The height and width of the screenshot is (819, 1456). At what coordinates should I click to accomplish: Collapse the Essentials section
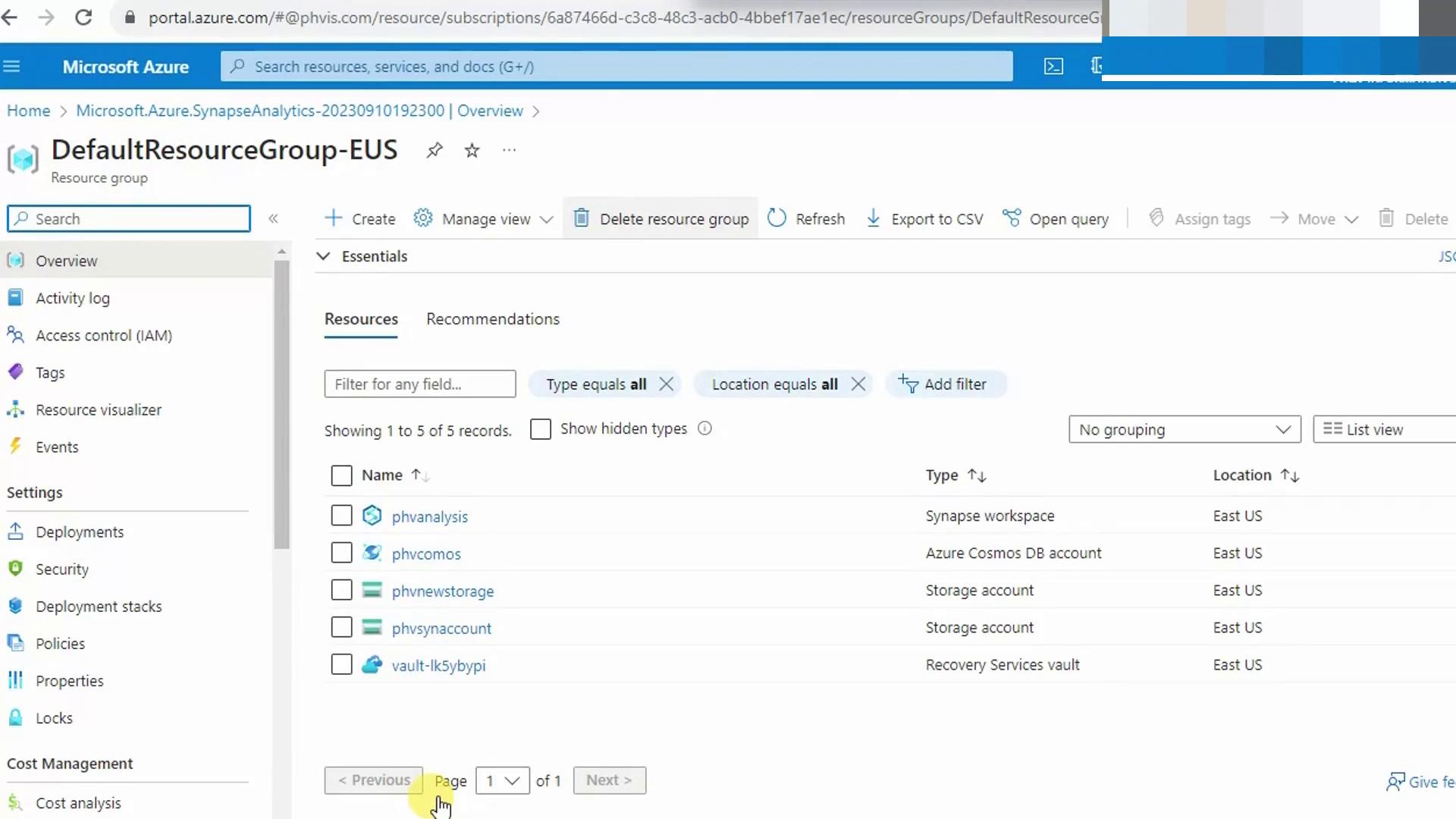(x=323, y=256)
